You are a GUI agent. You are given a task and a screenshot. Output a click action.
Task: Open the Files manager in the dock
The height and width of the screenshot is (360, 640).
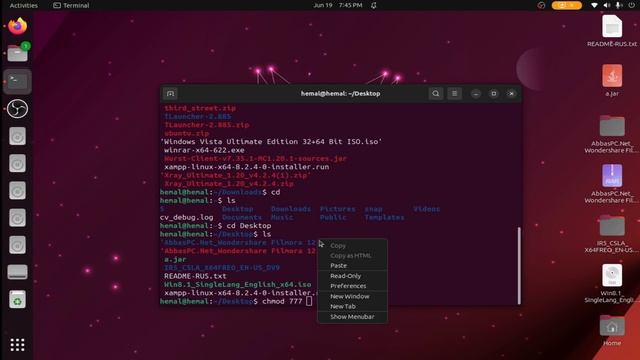click(x=18, y=53)
